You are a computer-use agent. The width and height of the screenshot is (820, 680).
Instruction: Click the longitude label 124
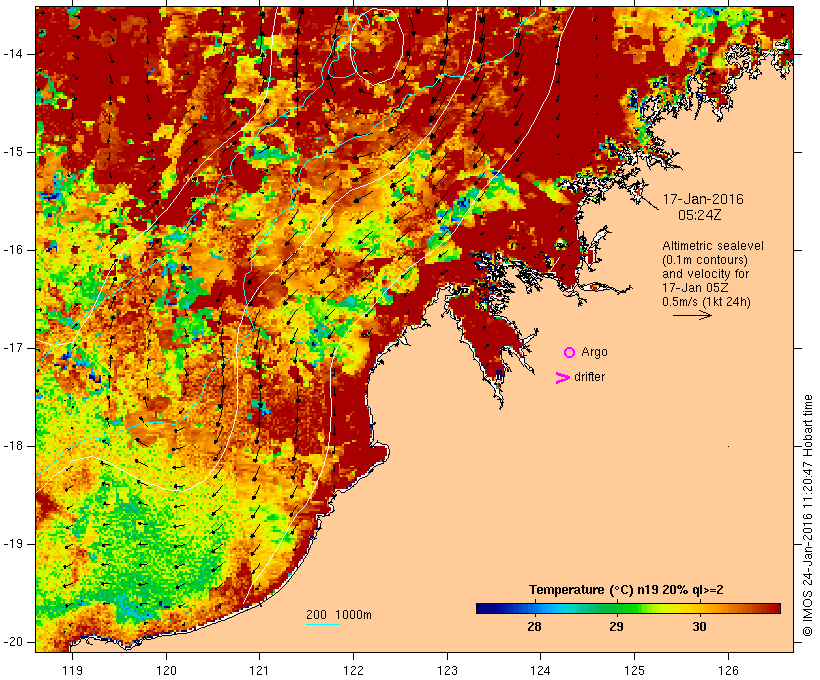540,670
